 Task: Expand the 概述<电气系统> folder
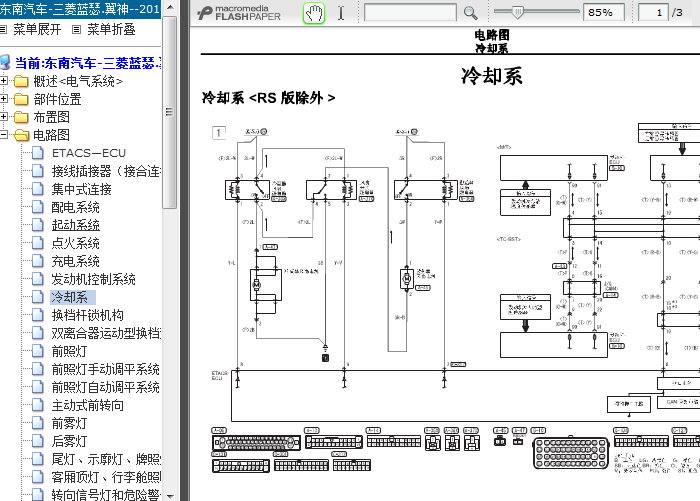pos(4,81)
